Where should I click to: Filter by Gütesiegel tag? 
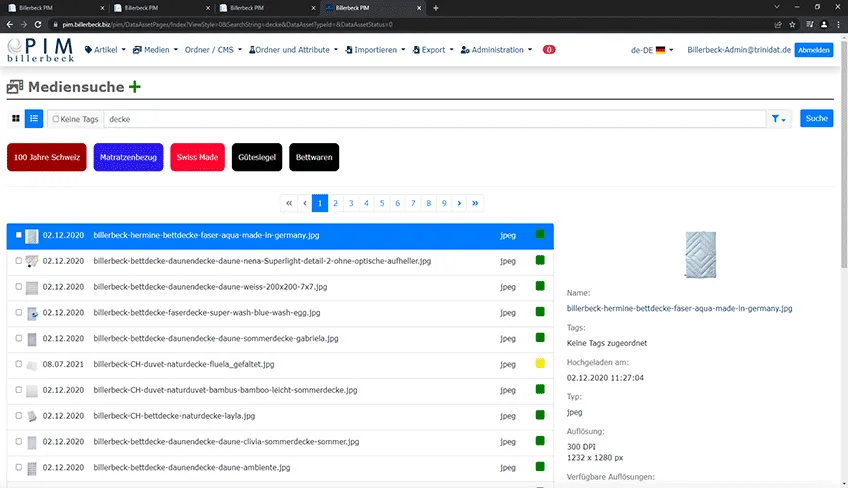pyautogui.click(x=257, y=157)
